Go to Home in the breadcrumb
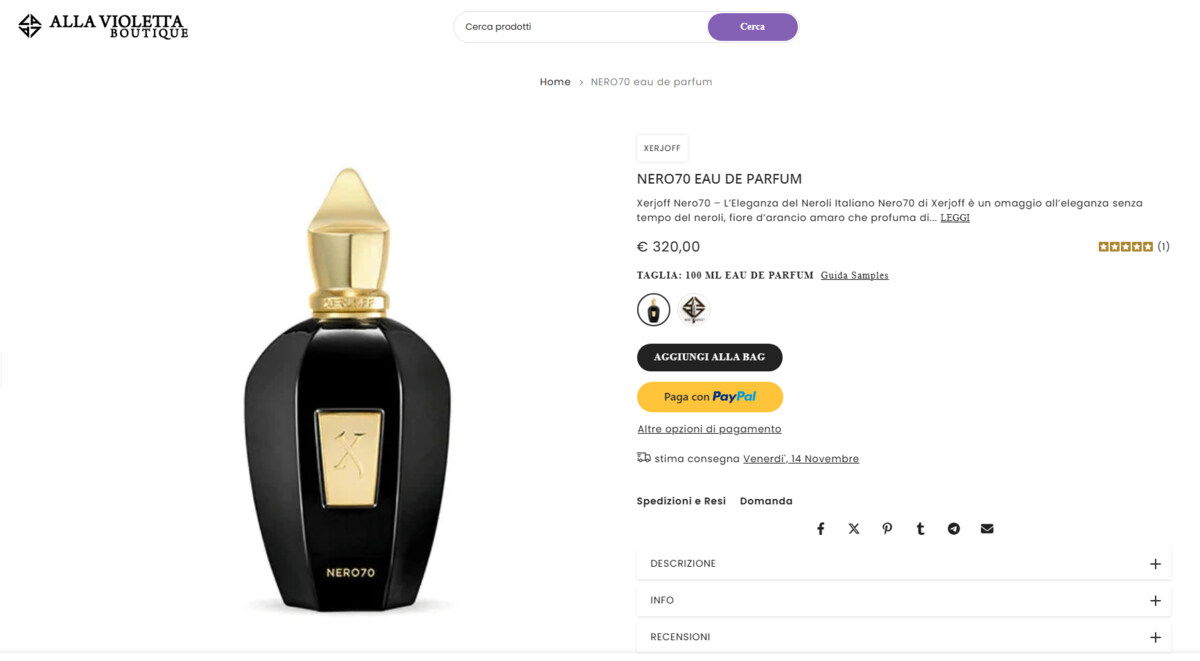Screen dimensions: 1200x661 555,82
